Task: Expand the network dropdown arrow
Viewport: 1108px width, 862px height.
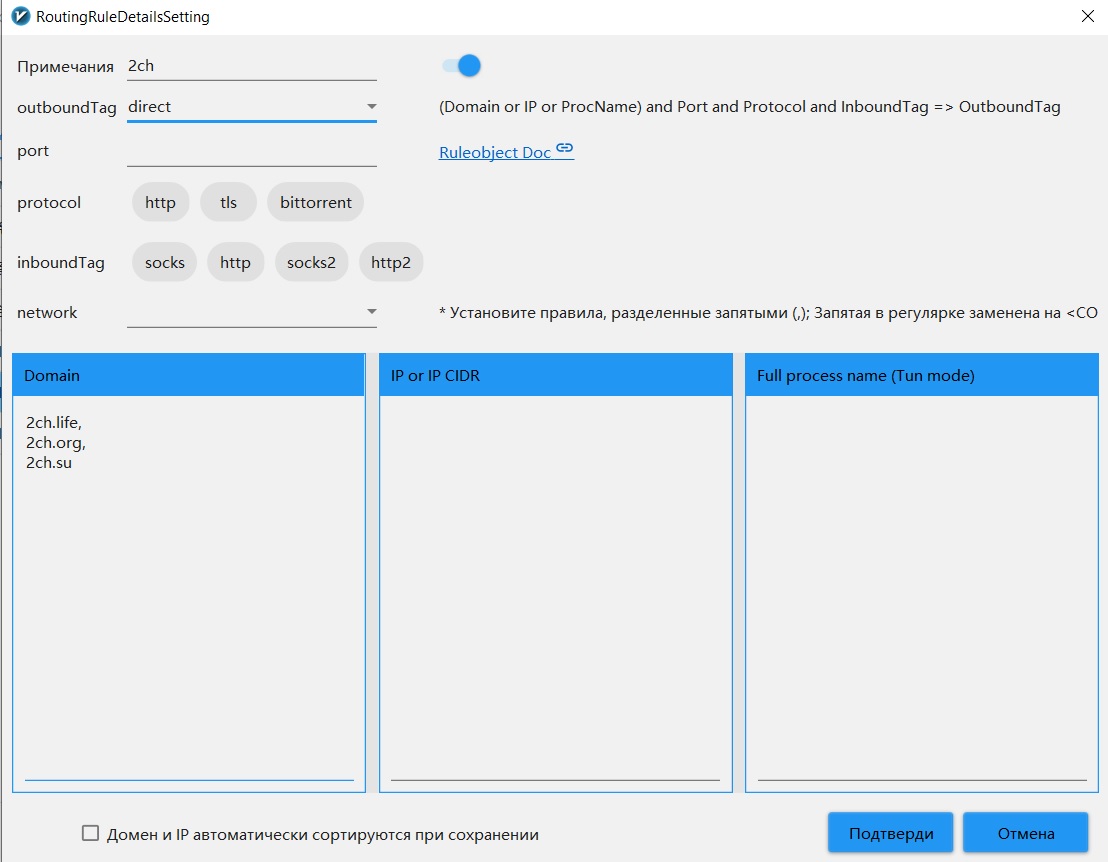Action: tap(371, 312)
